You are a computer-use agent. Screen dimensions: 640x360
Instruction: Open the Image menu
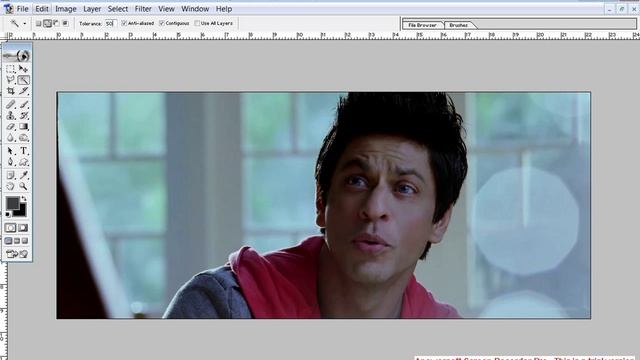click(66, 9)
